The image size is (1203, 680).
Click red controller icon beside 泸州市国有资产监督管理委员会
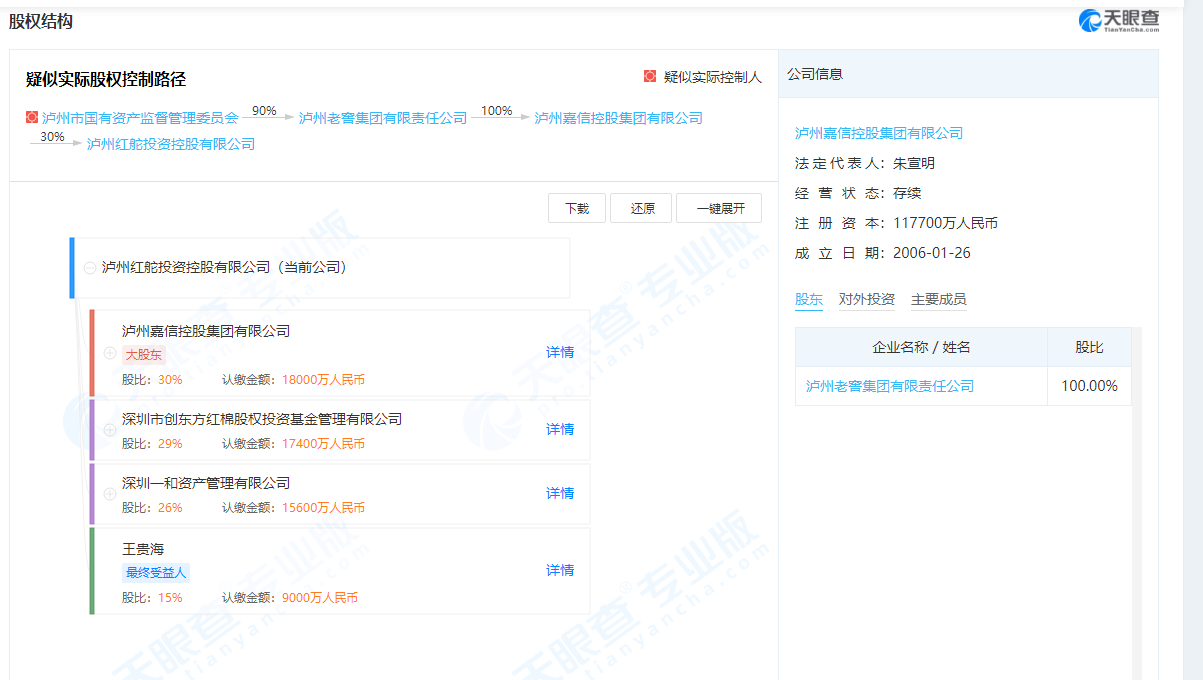[x=32, y=118]
